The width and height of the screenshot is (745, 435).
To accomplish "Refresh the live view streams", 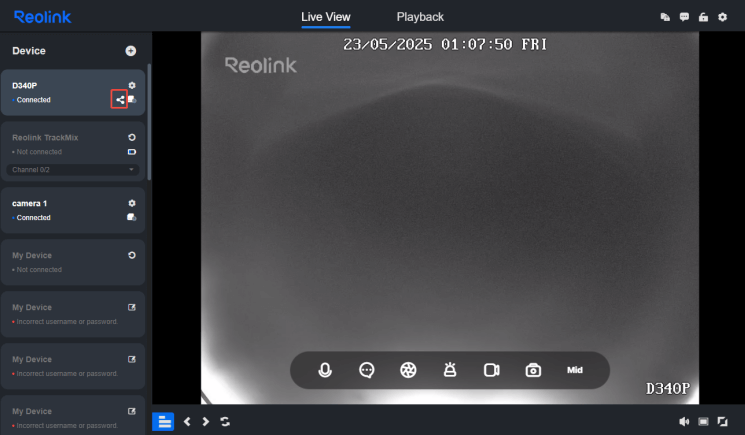I will coord(225,422).
